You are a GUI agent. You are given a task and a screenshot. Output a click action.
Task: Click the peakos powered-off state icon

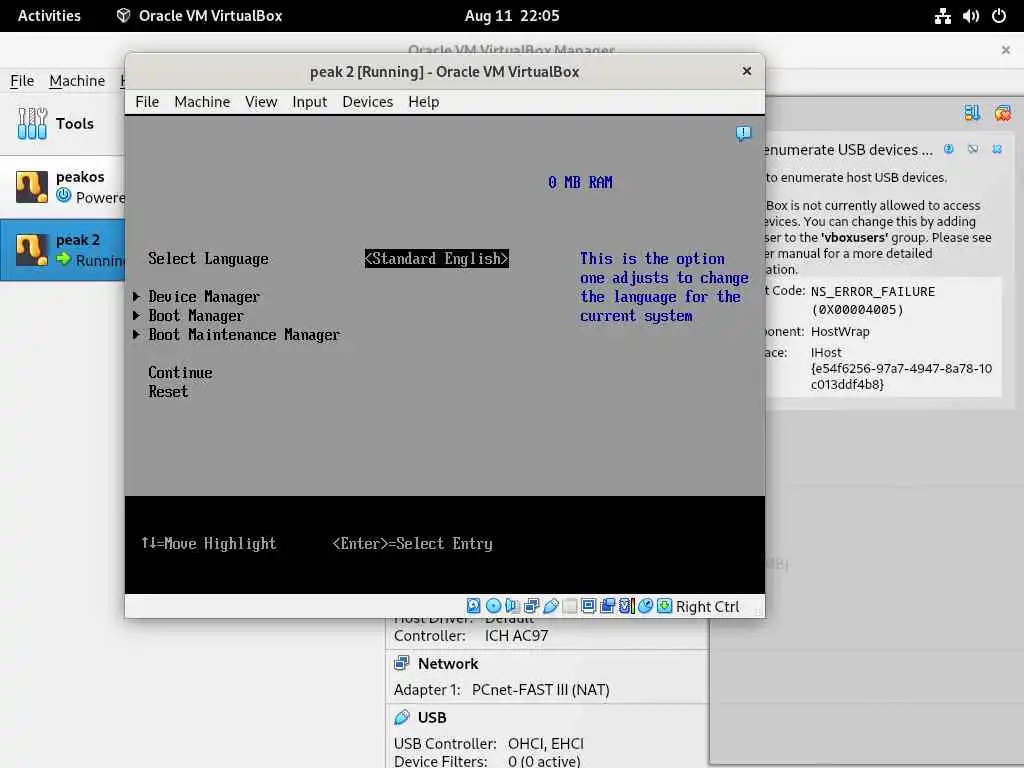click(x=63, y=195)
